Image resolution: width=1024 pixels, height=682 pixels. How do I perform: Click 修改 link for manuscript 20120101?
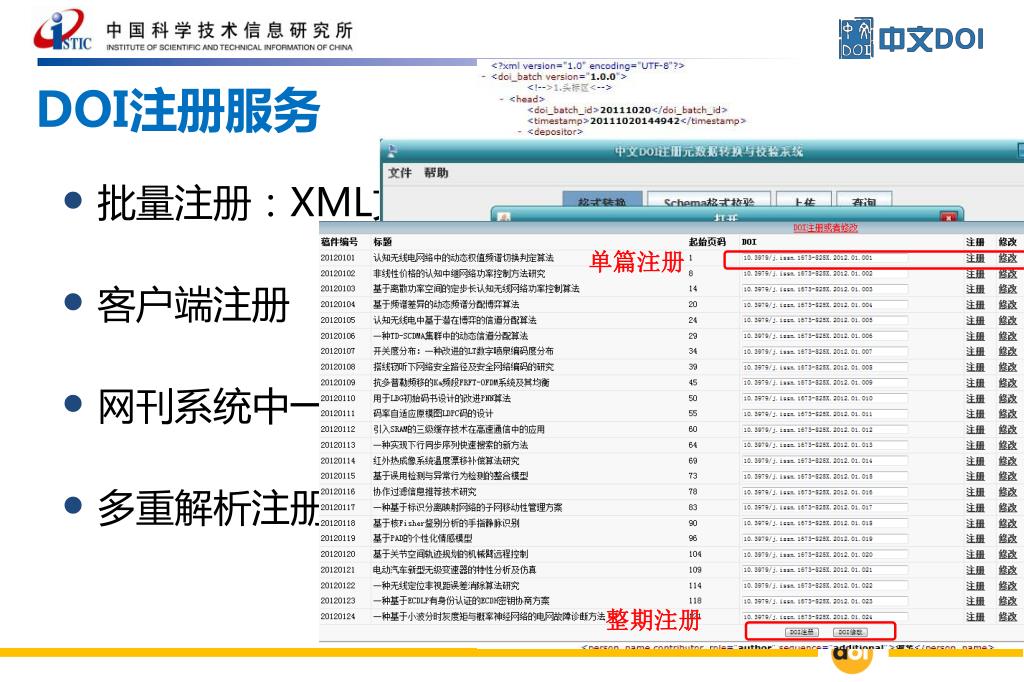click(1008, 258)
